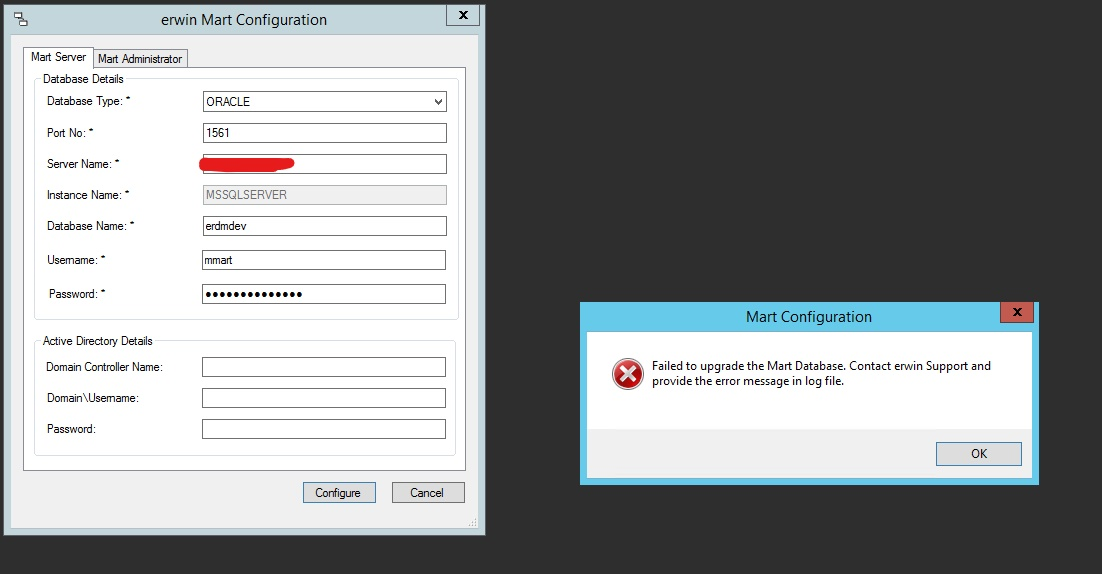Click the Mart Configuration dialog title bar
The image size is (1102, 574).
pyautogui.click(x=808, y=317)
